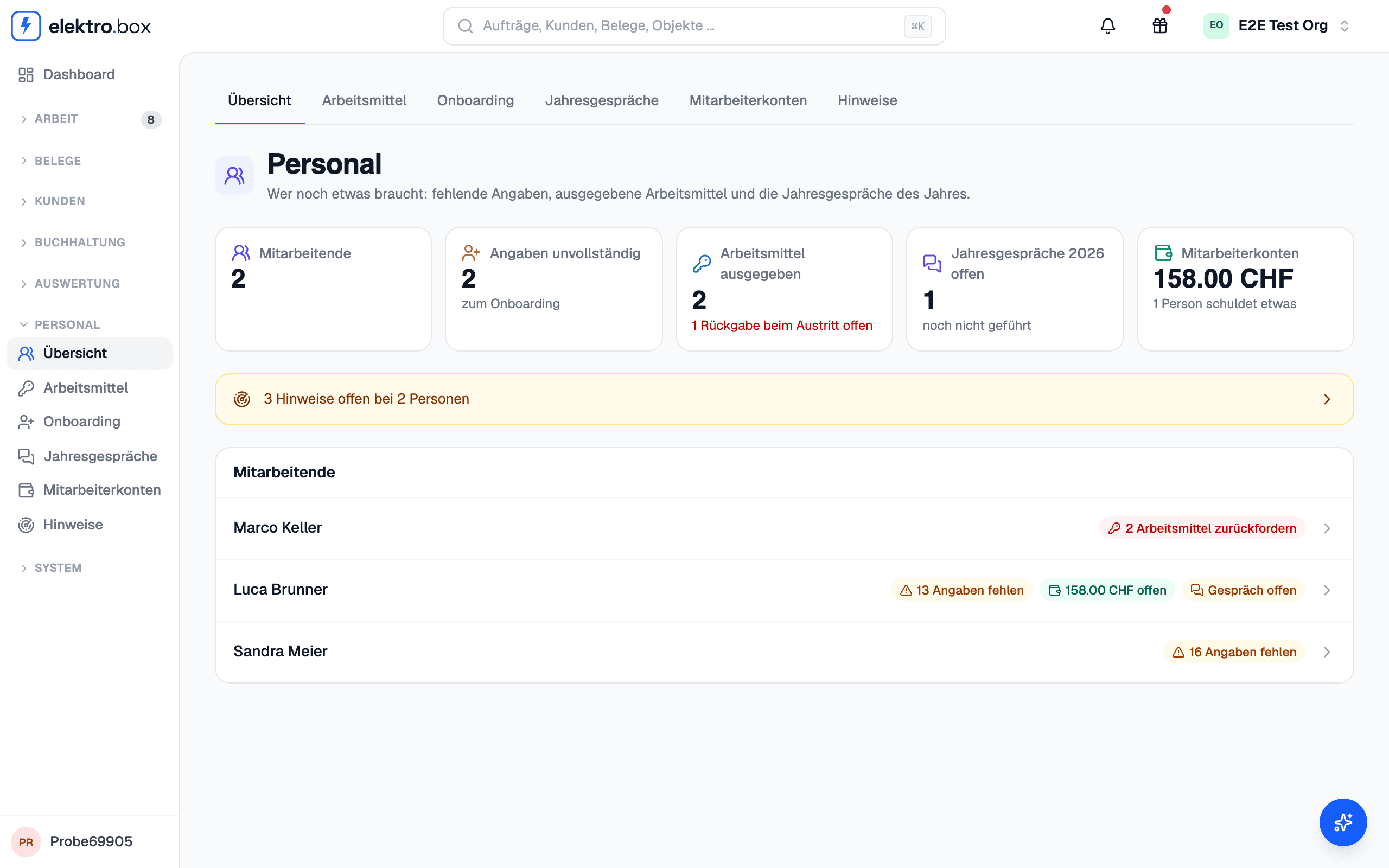The width and height of the screenshot is (1389, 868).
Task: Launch the AI assistant sparkle button
Action: pyautogui.click(x=1343, y=822)
